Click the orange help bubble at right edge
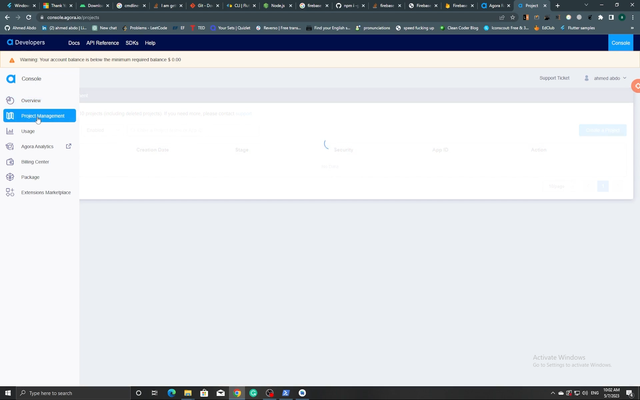 coord(636,86)
